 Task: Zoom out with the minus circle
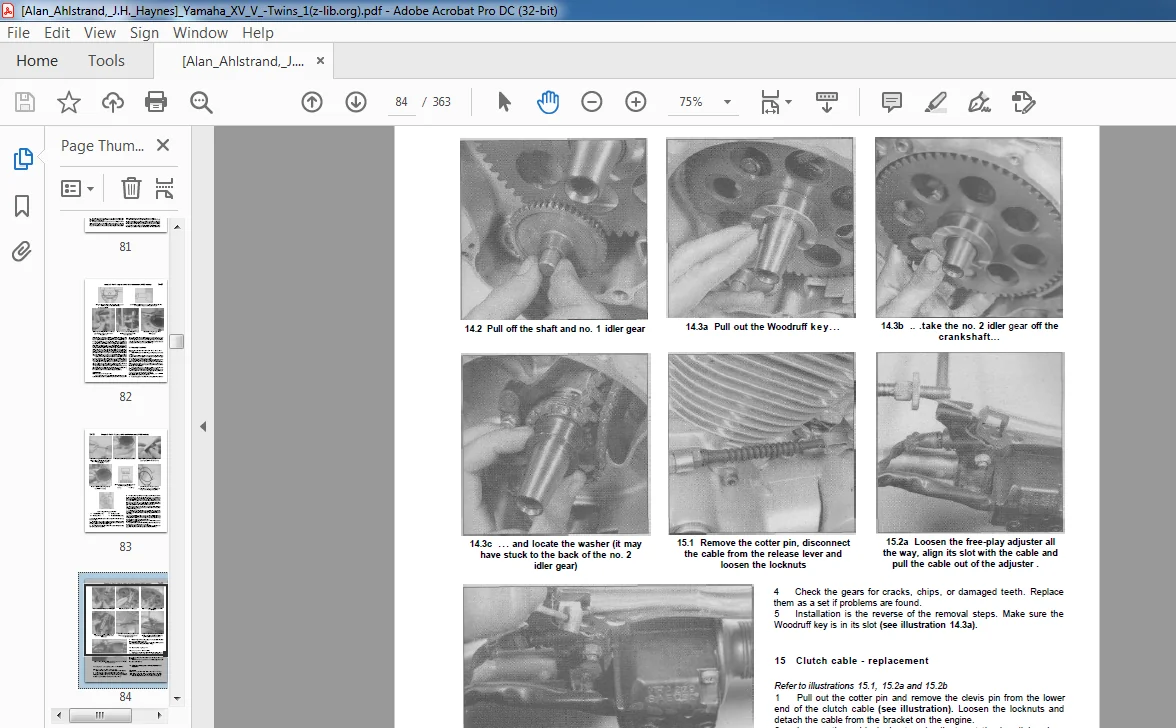(592, 102)
